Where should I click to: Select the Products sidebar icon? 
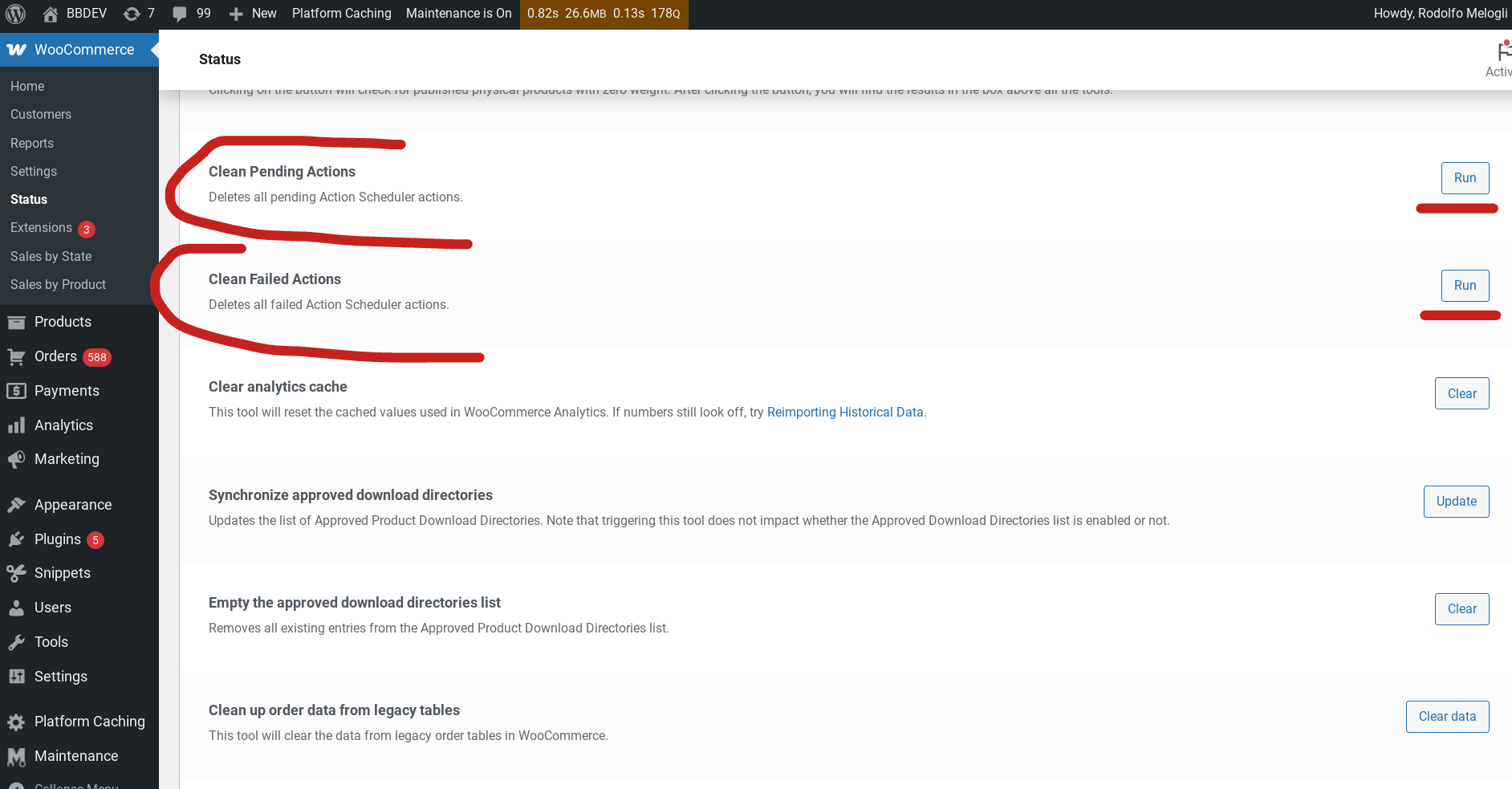tap(17, 321)
